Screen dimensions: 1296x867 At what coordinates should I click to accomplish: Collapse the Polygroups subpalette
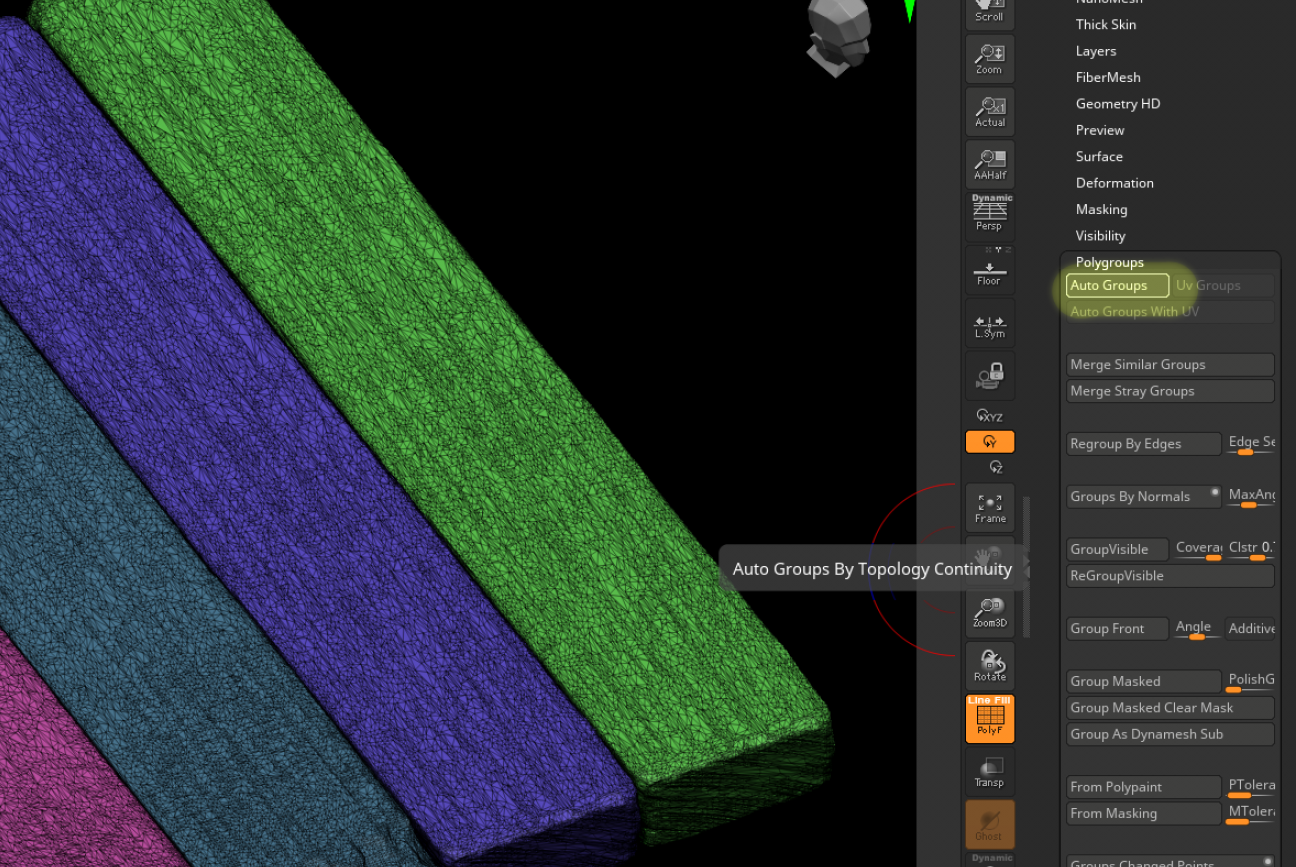point(1109,262)
